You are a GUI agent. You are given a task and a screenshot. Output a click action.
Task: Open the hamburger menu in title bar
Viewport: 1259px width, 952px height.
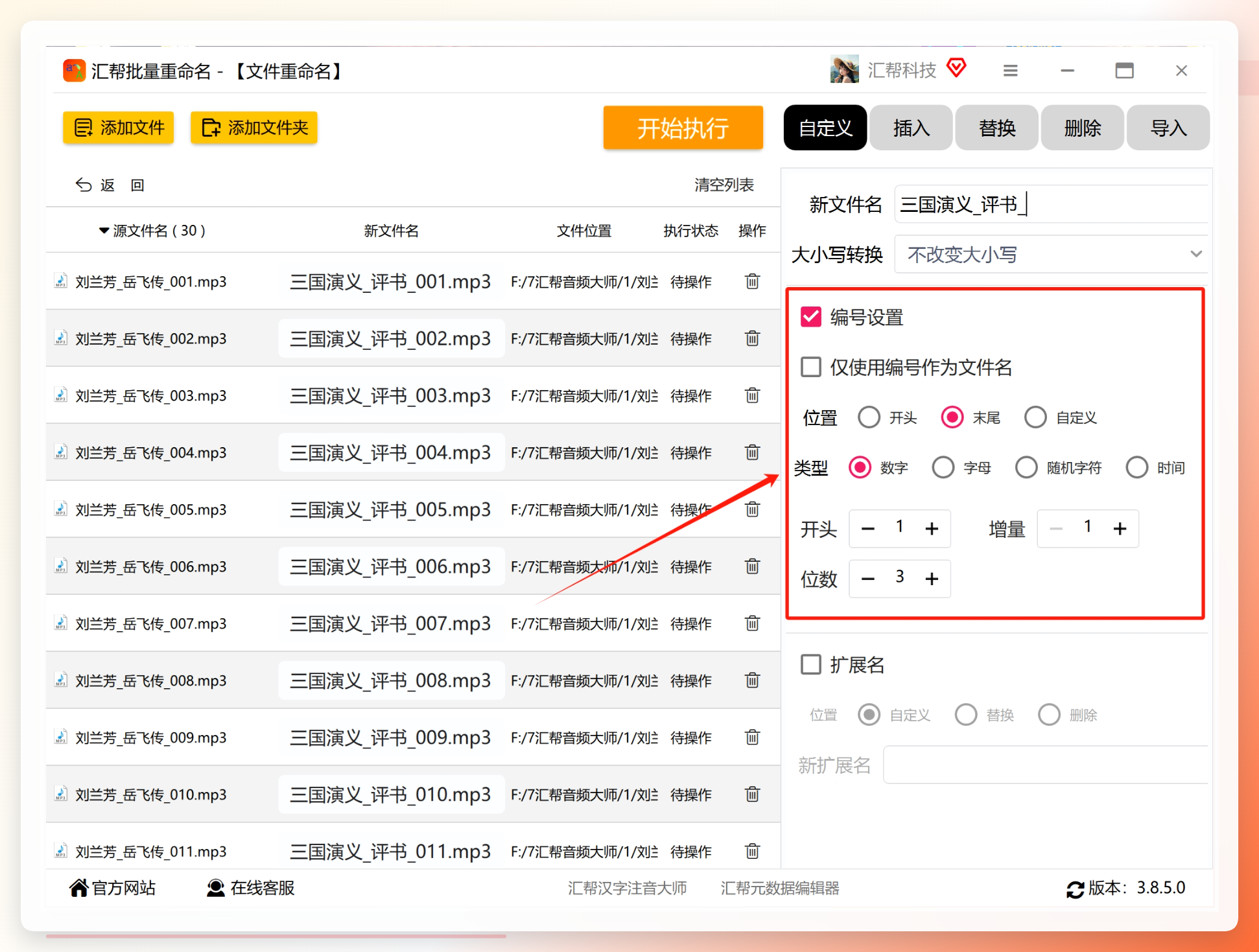tap(1010, 71)
